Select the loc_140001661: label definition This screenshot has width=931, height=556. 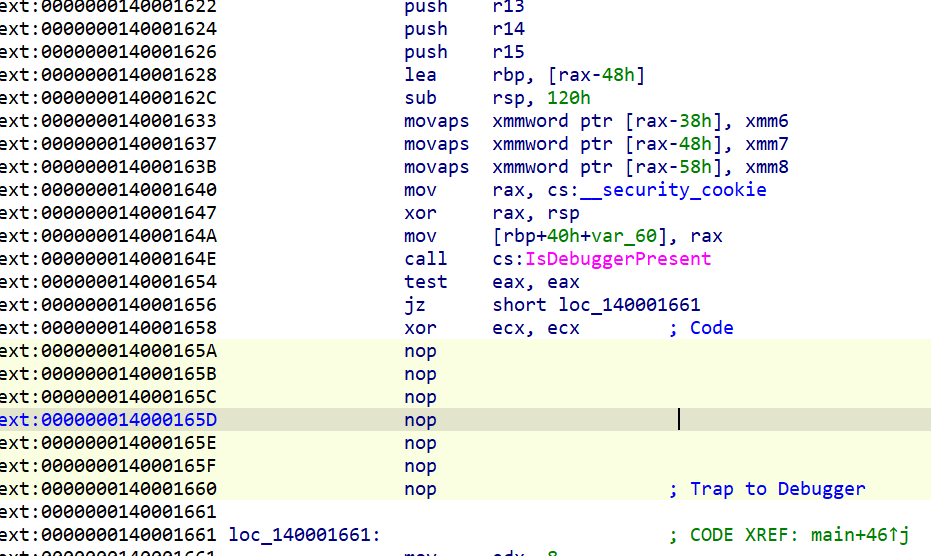tap(304, 535)
